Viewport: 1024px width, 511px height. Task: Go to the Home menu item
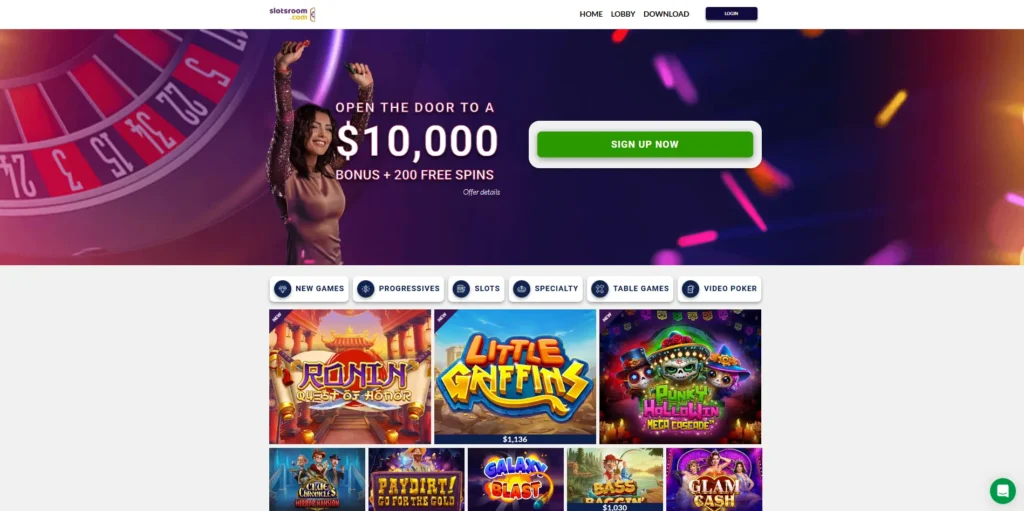pyautogui.click(x=591, y=14)
